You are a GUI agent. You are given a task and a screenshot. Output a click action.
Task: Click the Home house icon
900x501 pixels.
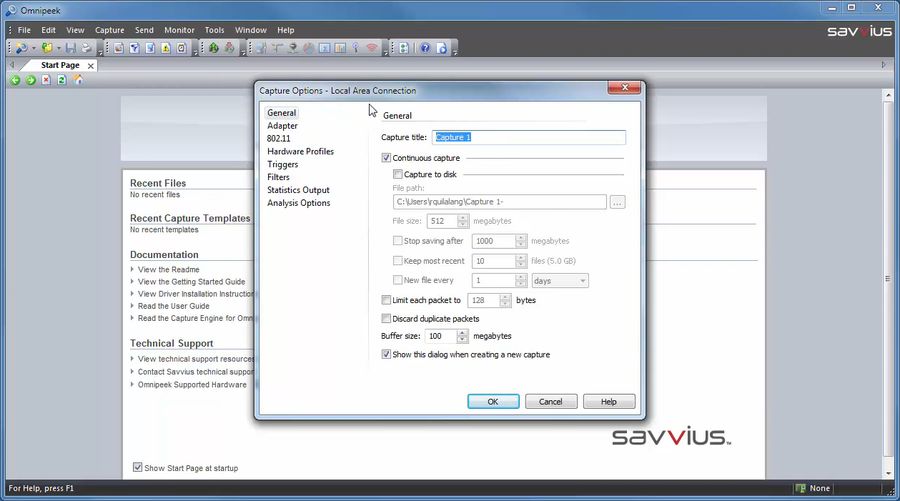77,80
